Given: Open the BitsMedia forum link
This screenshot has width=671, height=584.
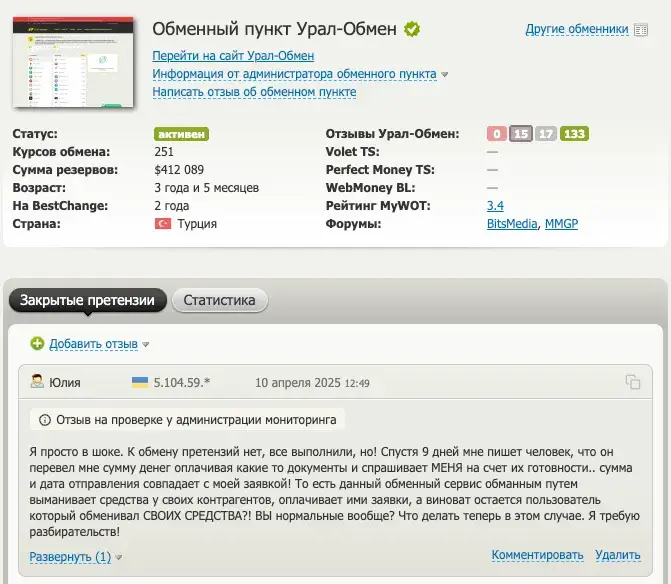Looking at the screenshot, I should pyautogui.click(x=512, y=224).
